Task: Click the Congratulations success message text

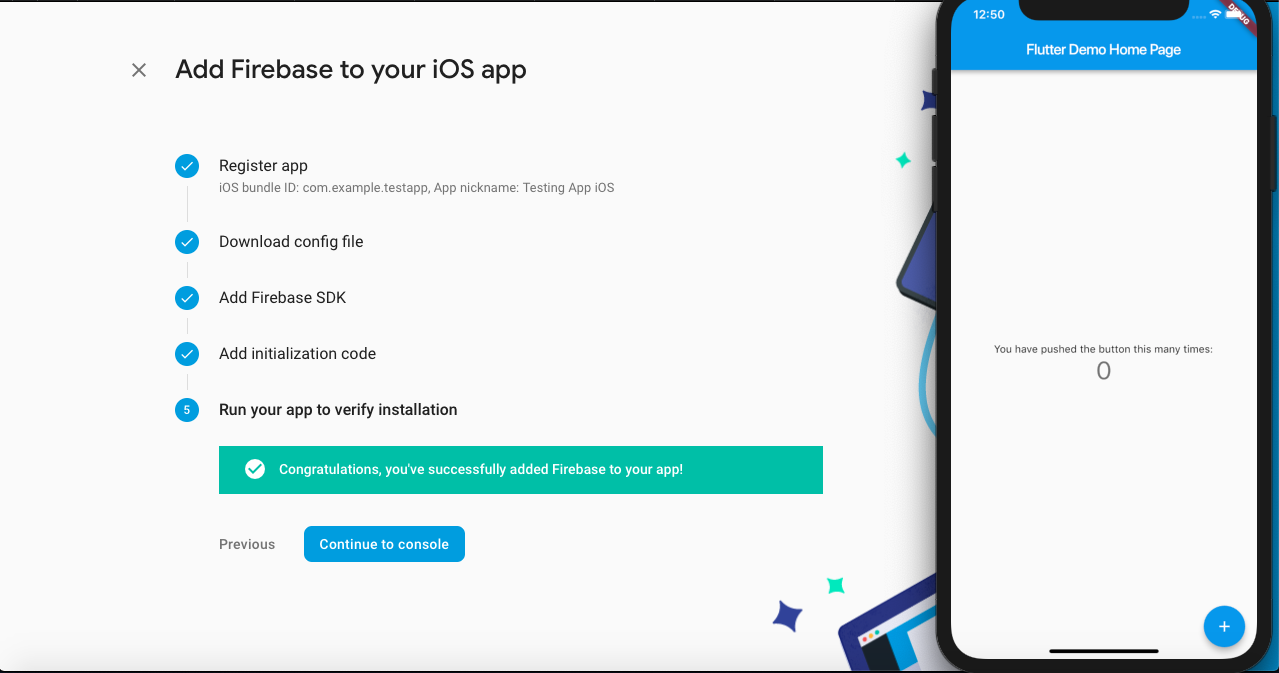Action: [480, 469]
